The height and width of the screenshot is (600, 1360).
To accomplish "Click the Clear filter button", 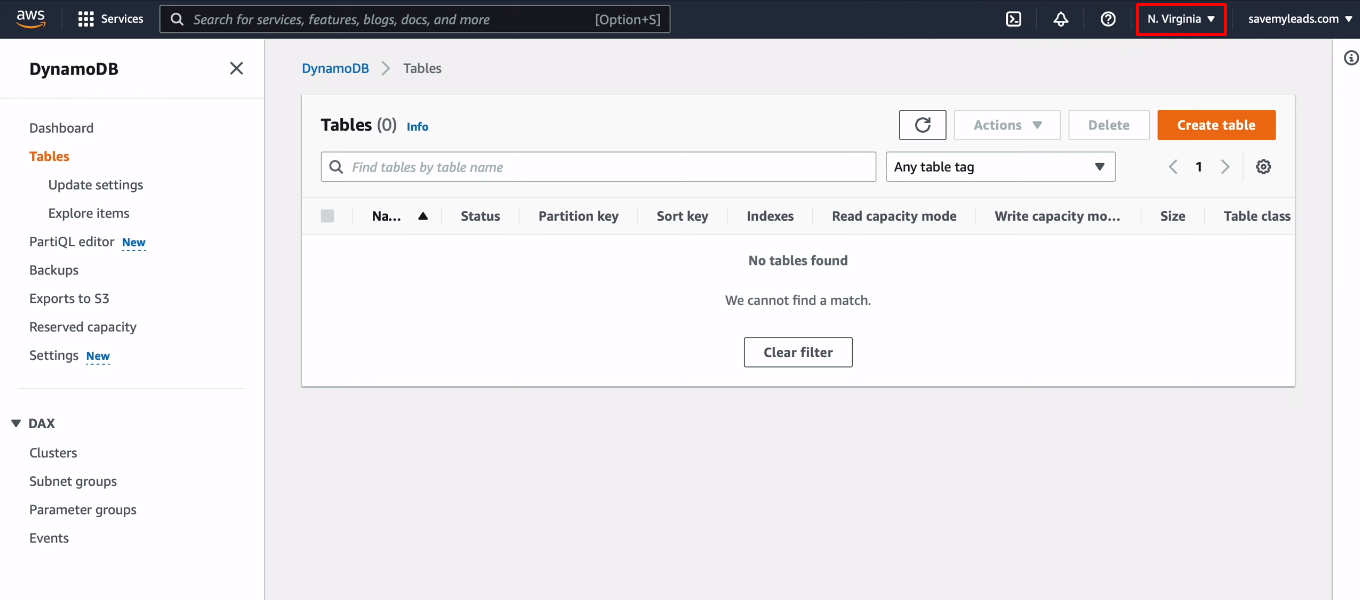I will 798,352.
